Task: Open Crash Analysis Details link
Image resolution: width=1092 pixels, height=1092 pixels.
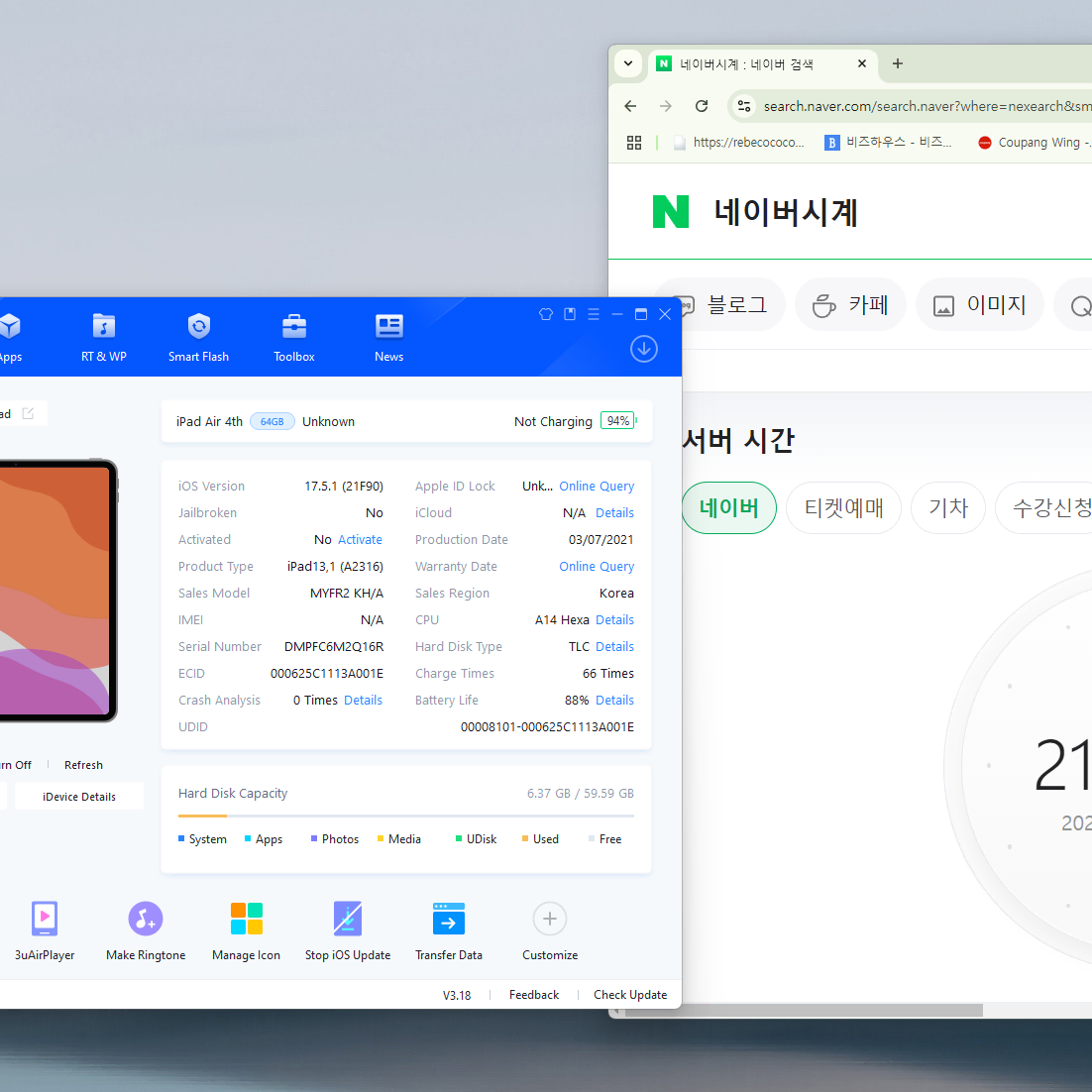Action: (363, 700)
